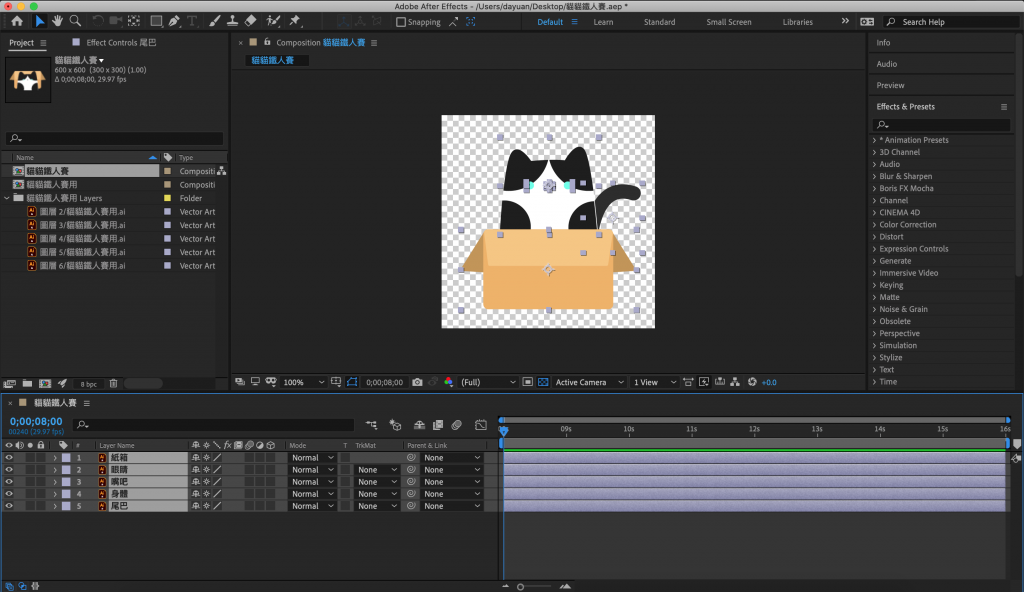Toggle visibility of layer 5 eye icon
The image size is (1024, 592).
[9, 506]
